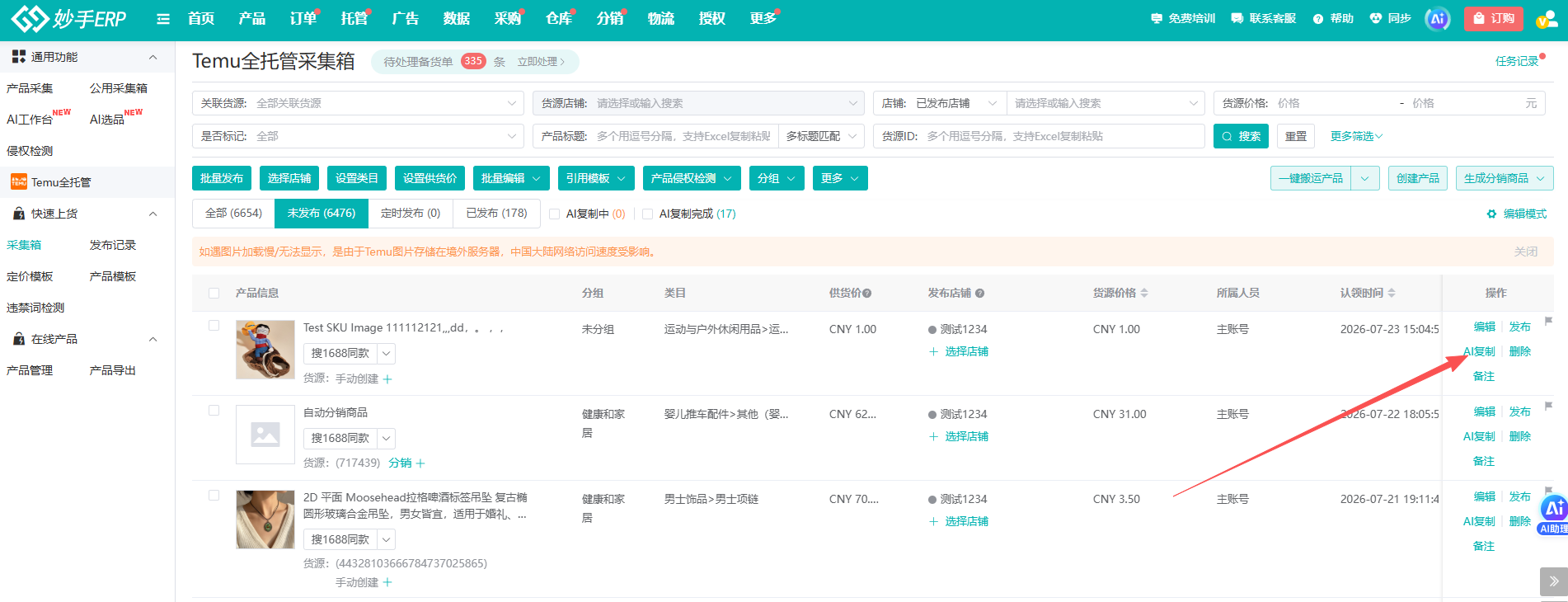Close the orange notice via 关闭

1526,252
